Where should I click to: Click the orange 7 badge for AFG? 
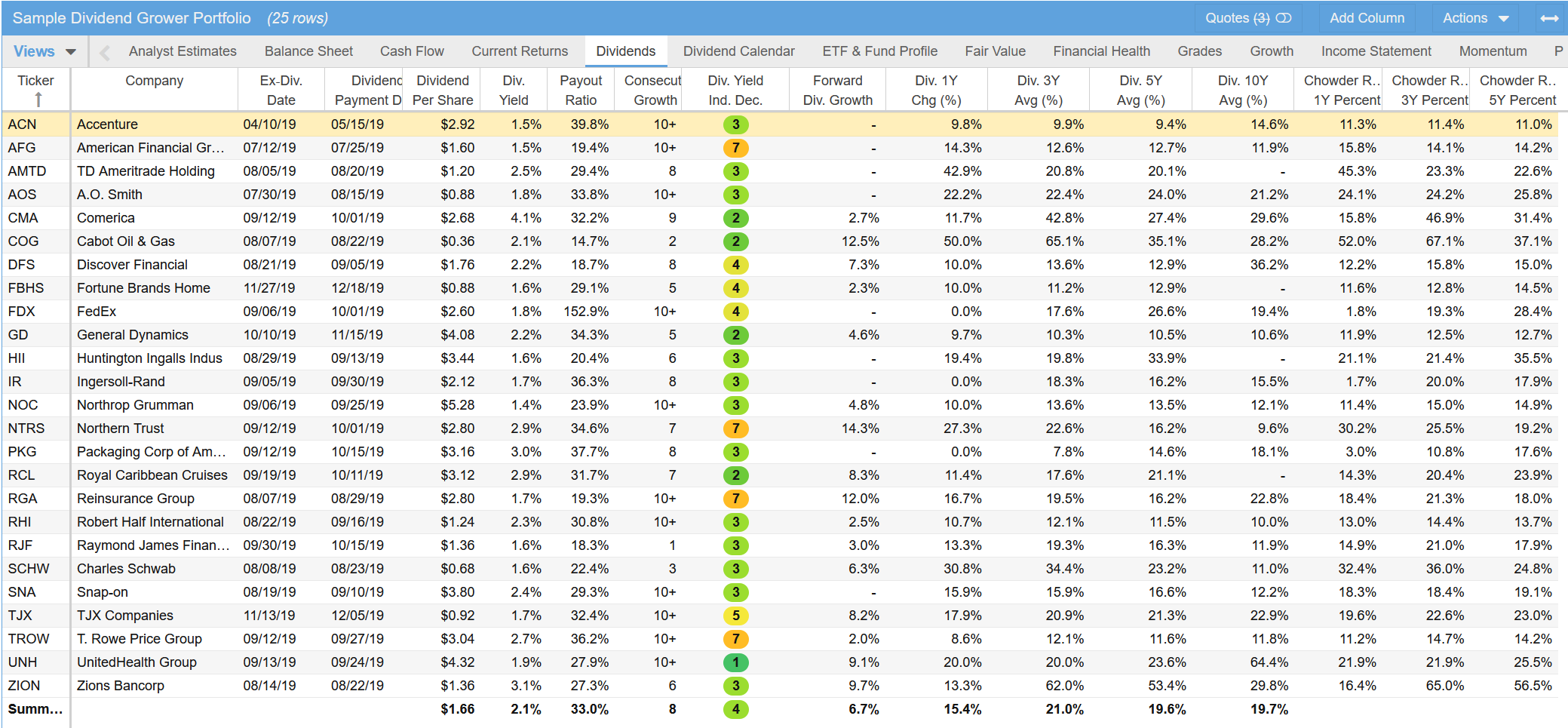735,148
